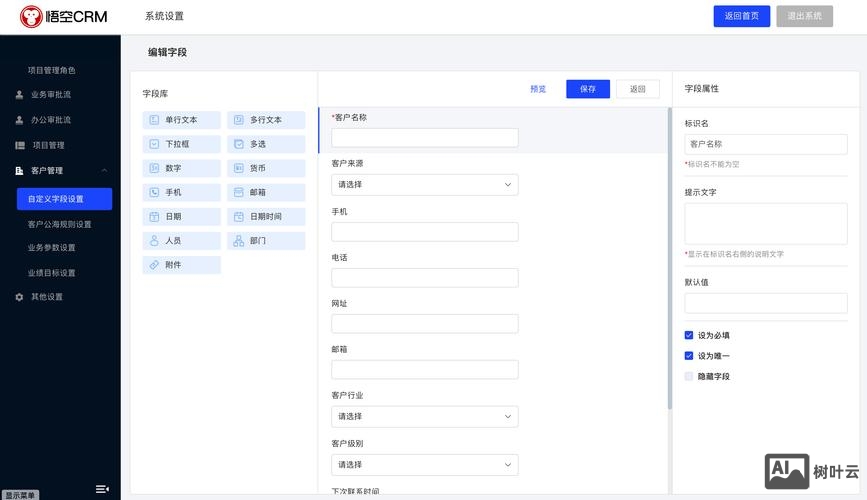
Task: Focus the 手机 form input
Action: tap(425, 232)
